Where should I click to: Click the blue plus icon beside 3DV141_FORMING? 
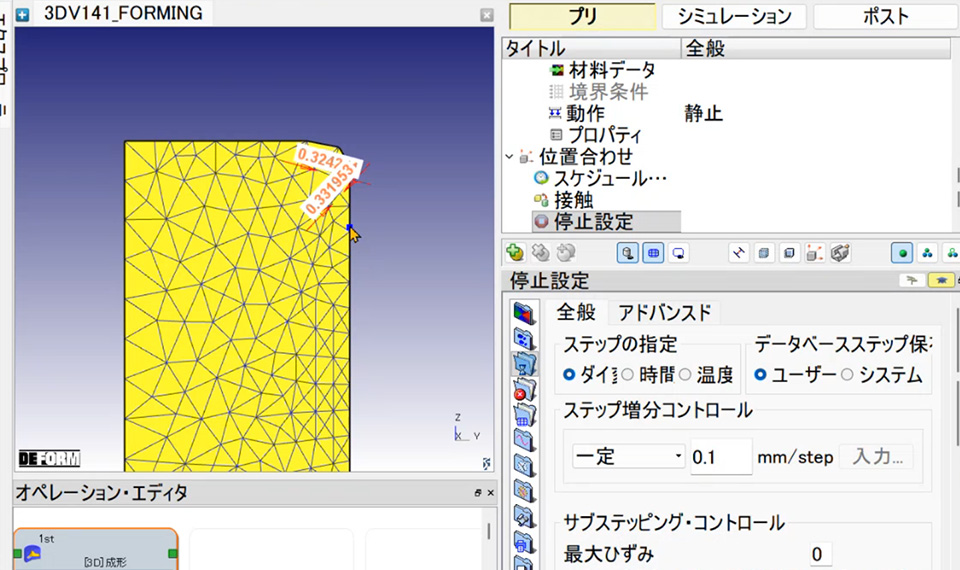pyautogui.click(x=23, y=15)
